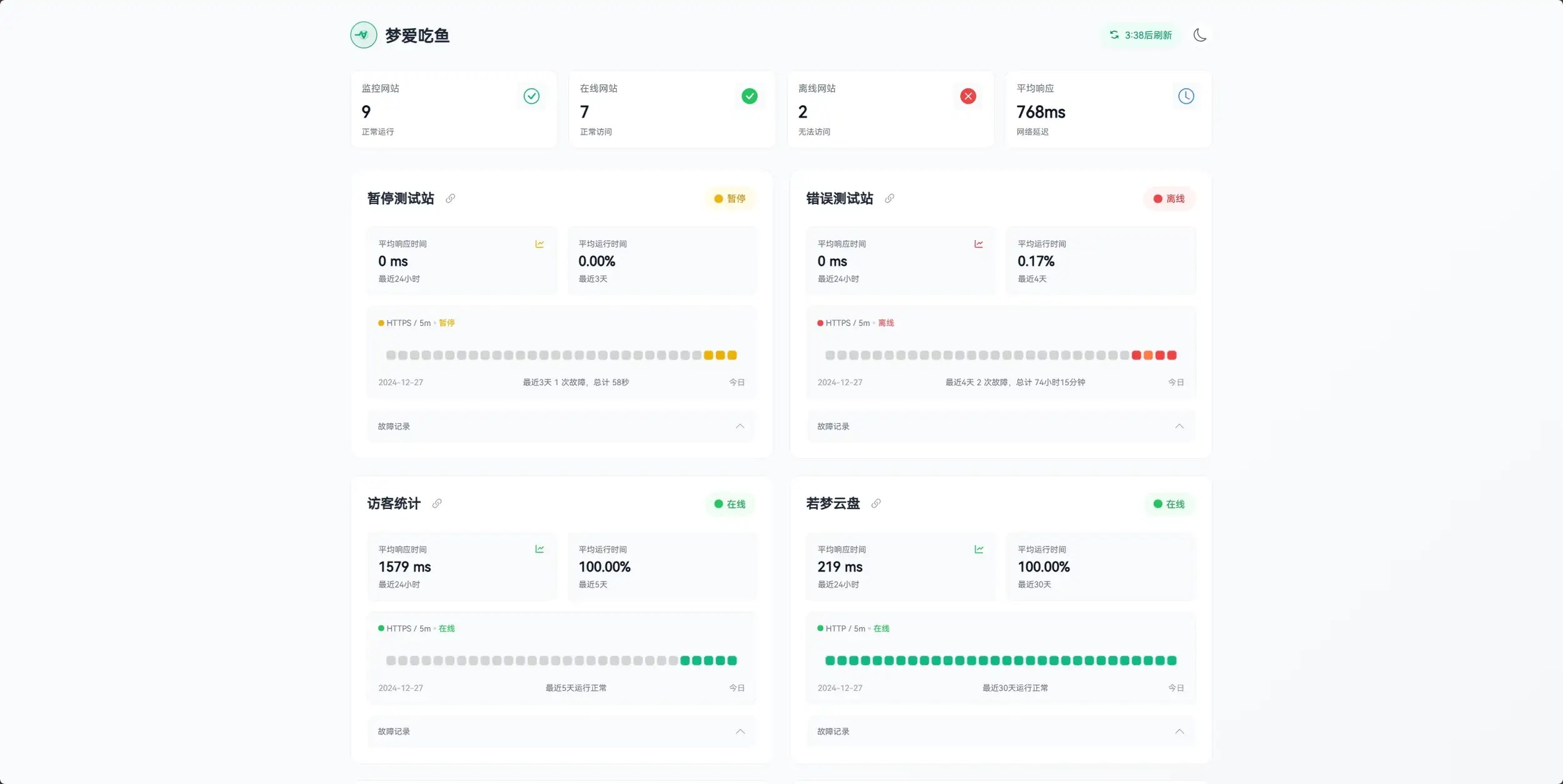Show response chart for 错误测试站
1563x784 pixels.
(x=978, y=244)
